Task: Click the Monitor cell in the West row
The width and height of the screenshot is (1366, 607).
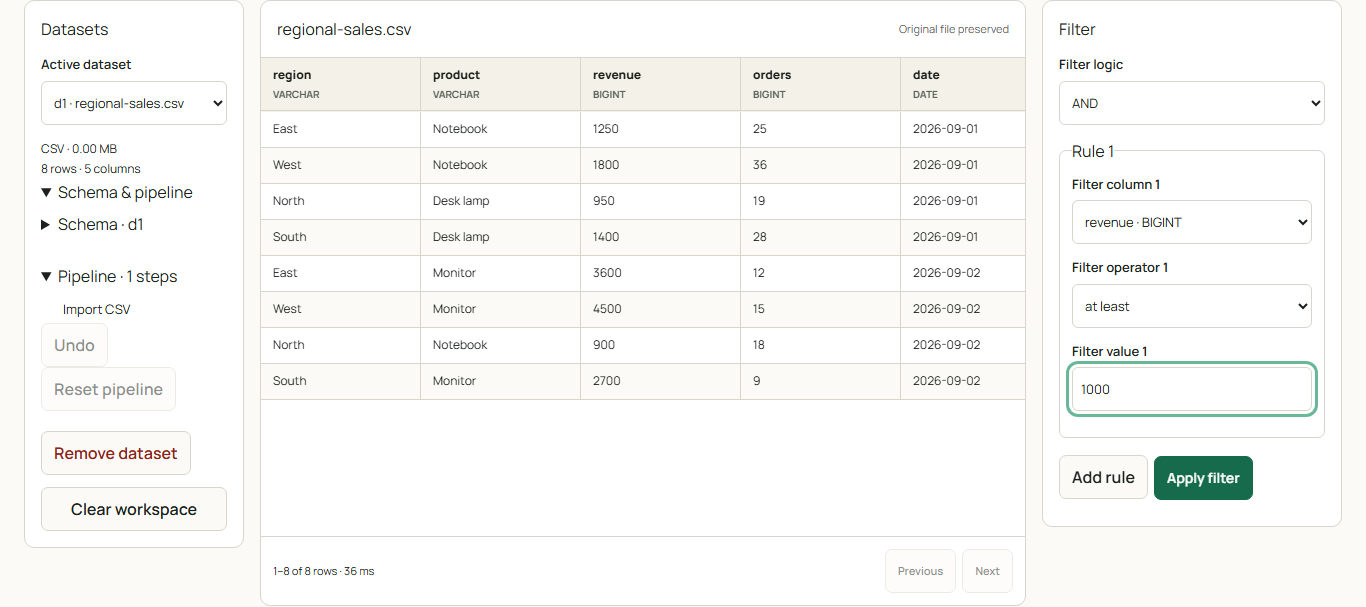Action: pos(501,309)
